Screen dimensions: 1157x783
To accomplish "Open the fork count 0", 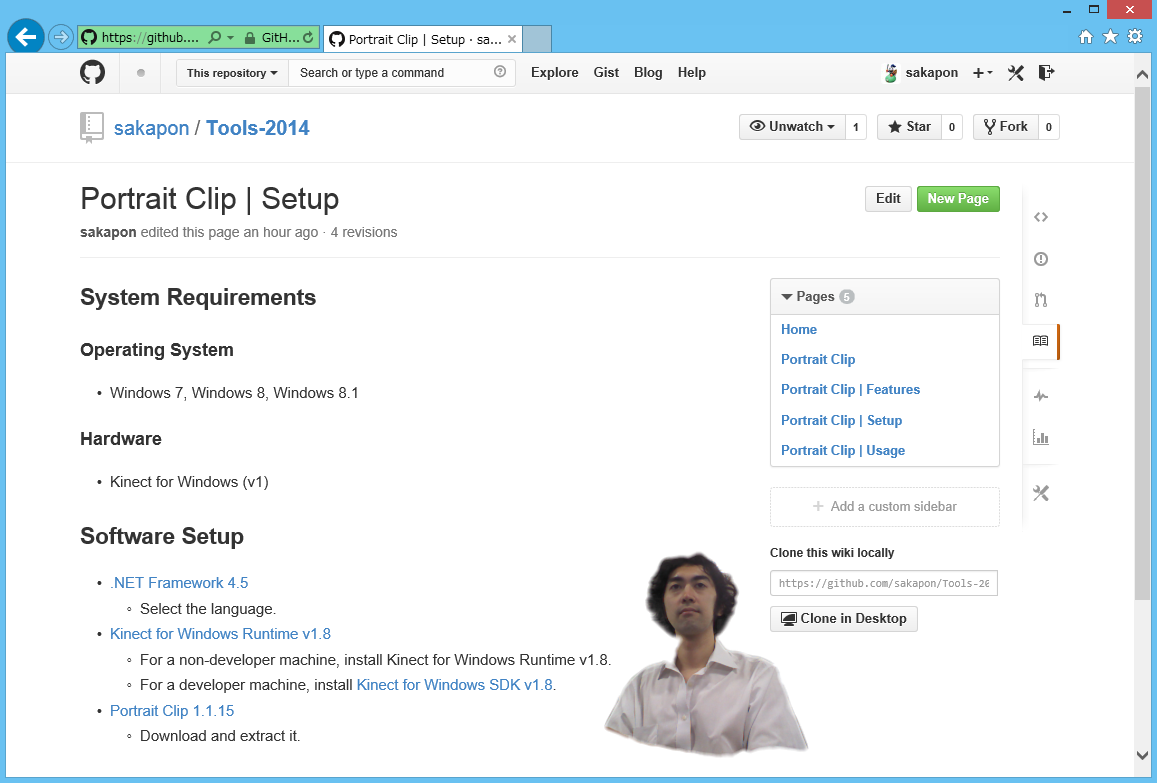I will [1049, 127].
